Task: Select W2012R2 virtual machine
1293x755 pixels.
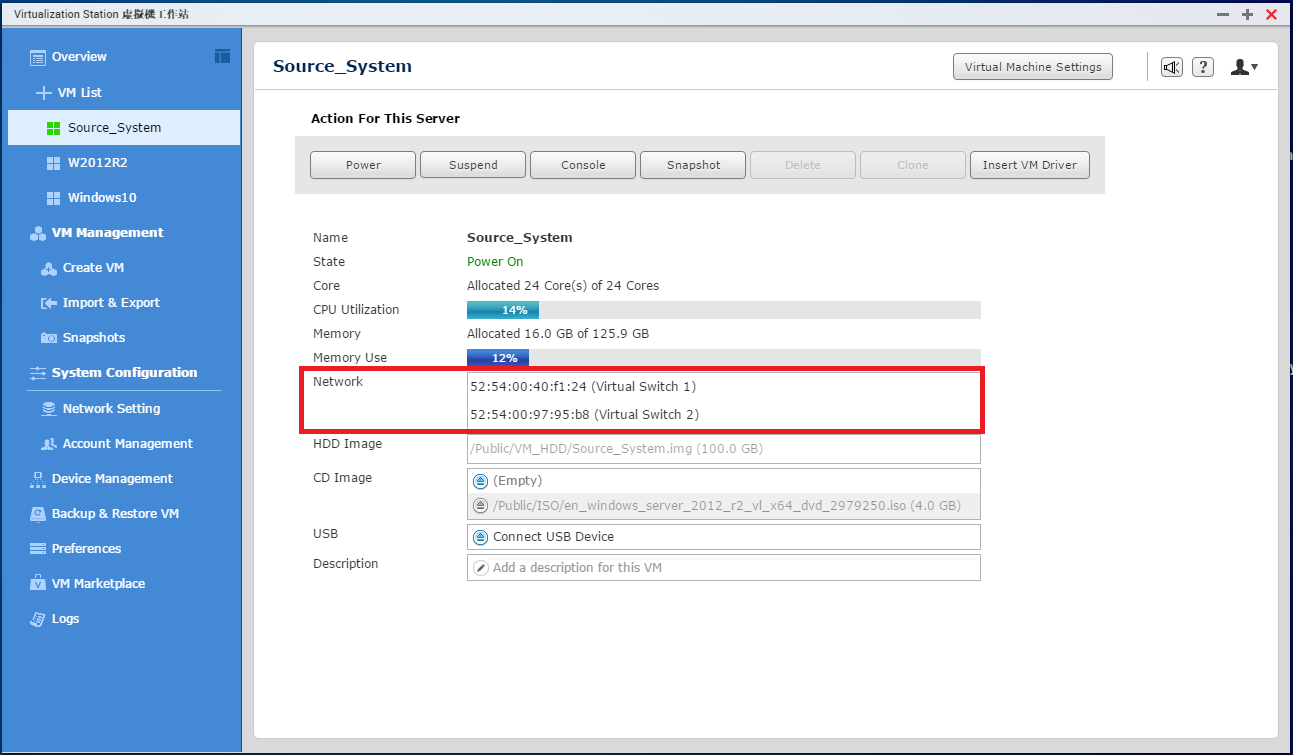Action: 97,163
